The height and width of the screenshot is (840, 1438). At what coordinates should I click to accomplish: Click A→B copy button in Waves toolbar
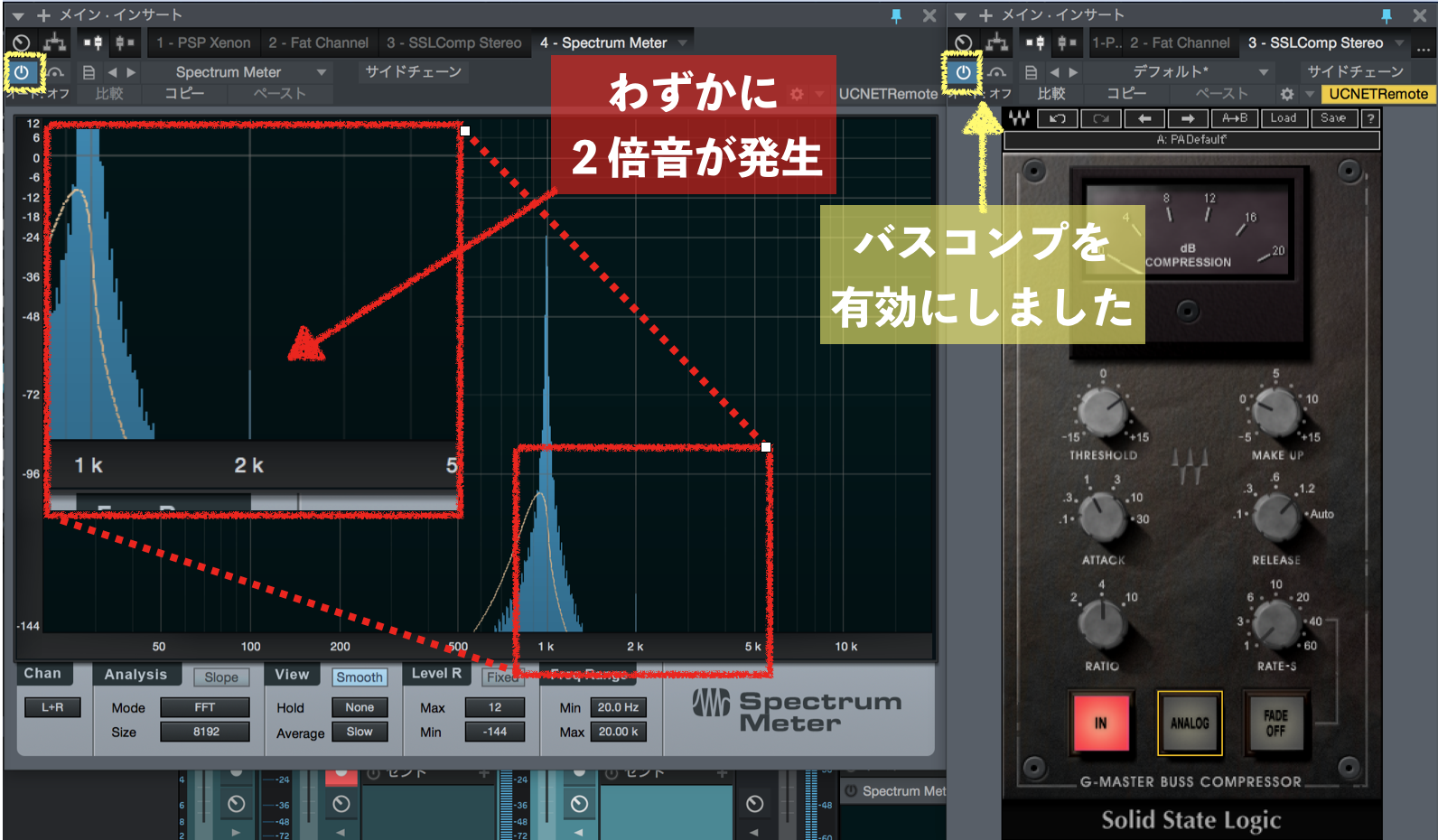(1235, 118)
